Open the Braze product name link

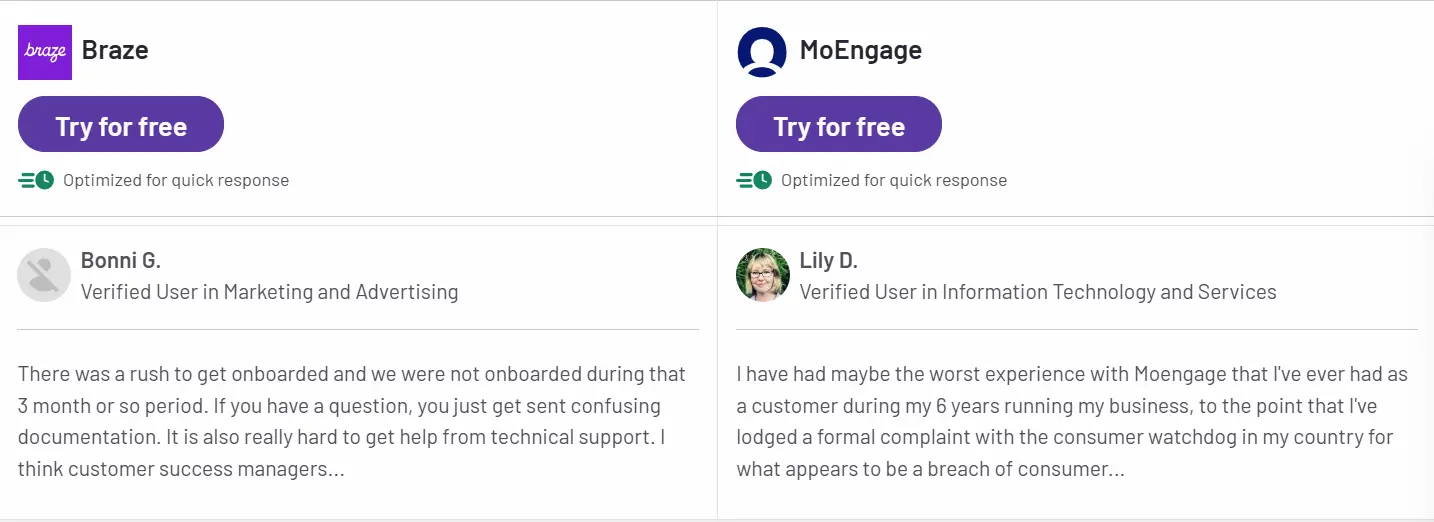[115, 50]
